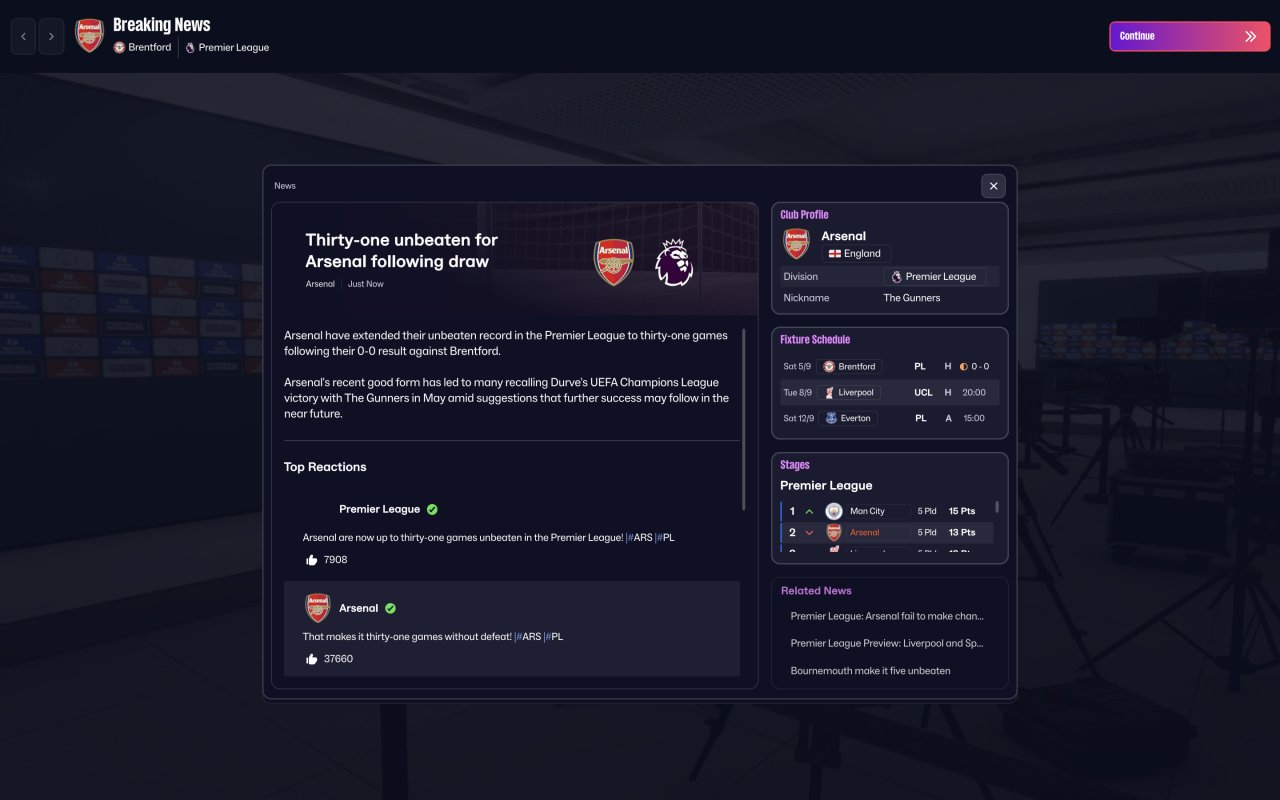Open the Brentford fixture on Sat 5/9

click(850, 366)
